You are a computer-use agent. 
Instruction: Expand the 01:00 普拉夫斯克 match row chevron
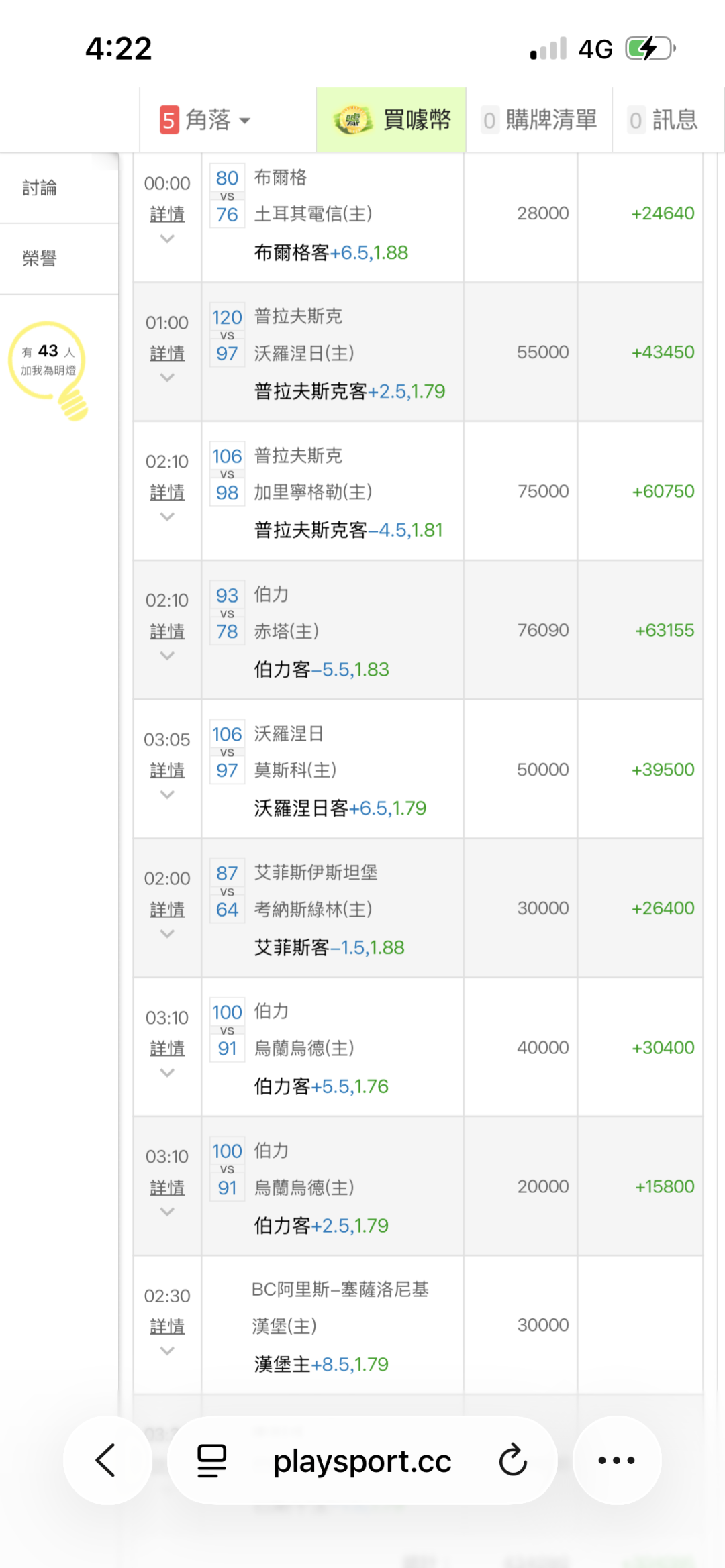tap(167, 378)
